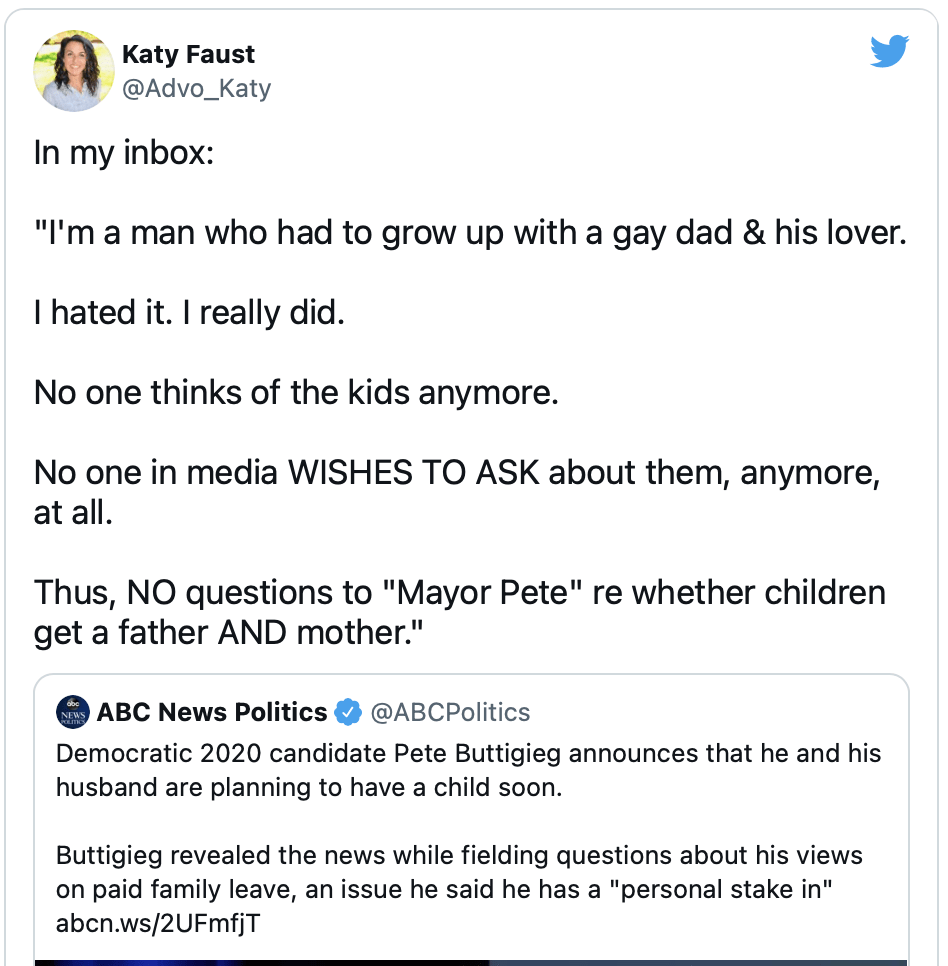
Task: Click the "planning to have a child soon" line
Action: point(309,787)
